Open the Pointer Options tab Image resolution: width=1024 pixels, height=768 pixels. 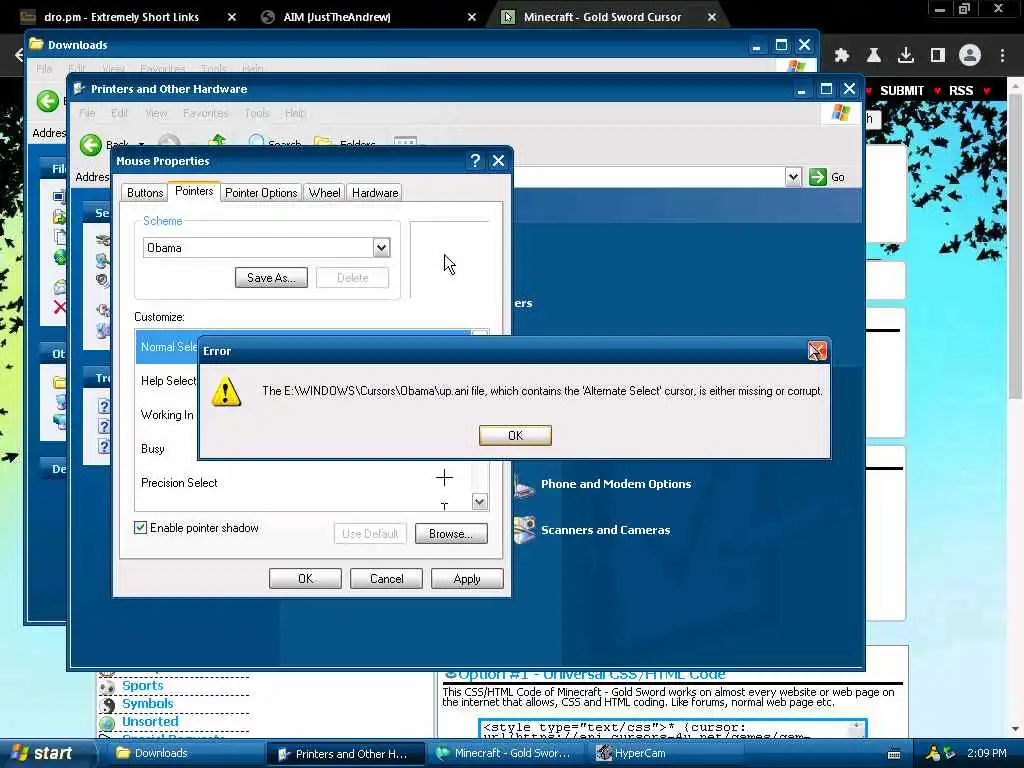click(x=261, y=193)
